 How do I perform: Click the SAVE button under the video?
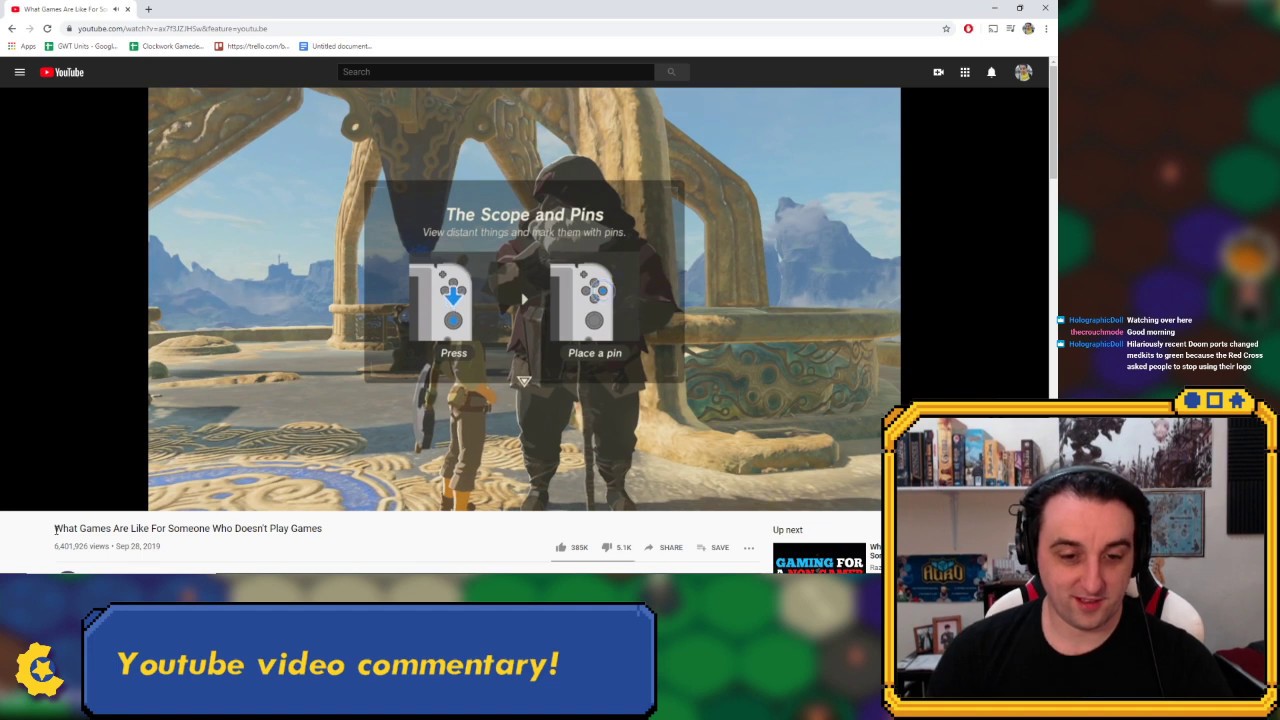(x=713, y=547)
